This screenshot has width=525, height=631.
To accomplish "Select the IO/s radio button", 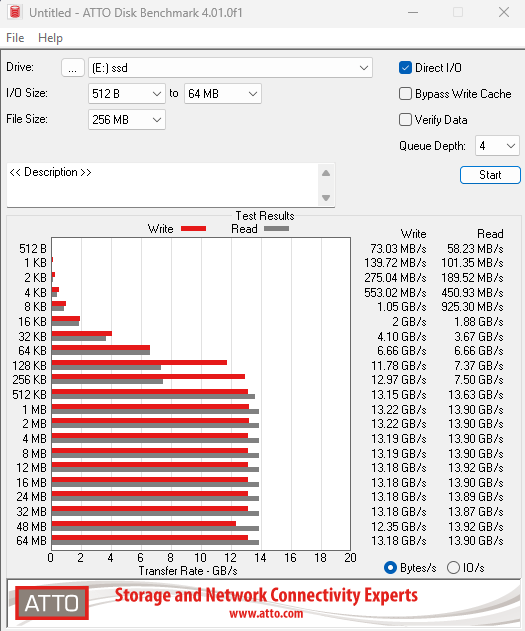I will click(x=453, y=568).
